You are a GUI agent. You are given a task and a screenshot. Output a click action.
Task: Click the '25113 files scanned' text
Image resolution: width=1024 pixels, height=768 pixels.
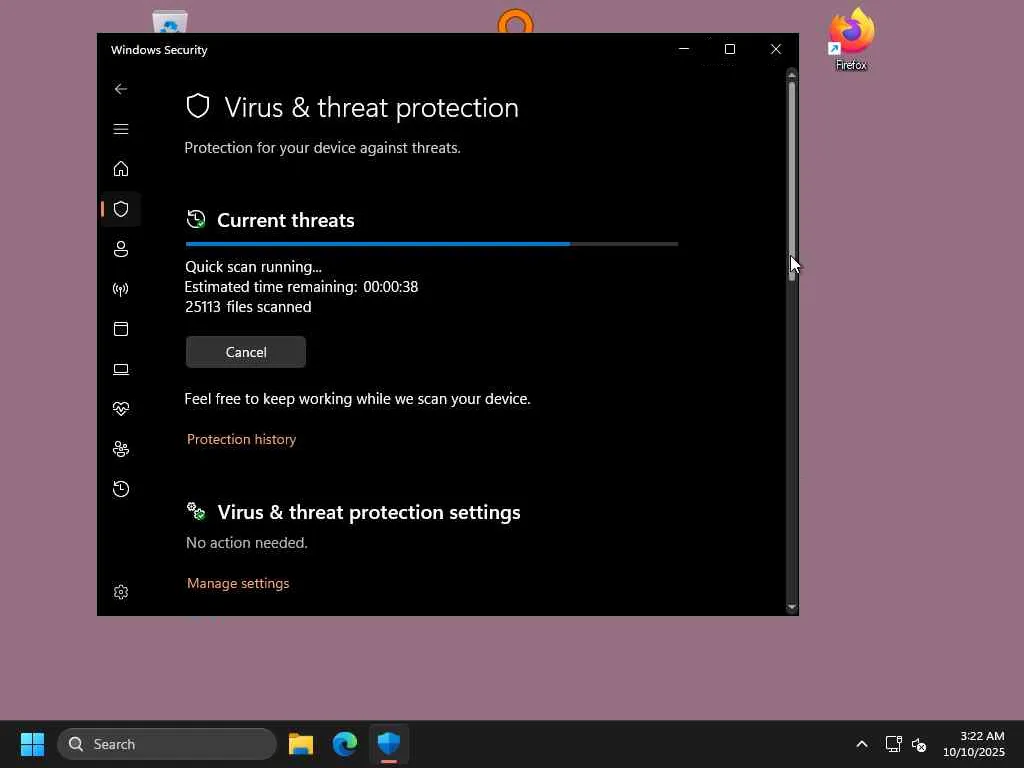(248, 307)
